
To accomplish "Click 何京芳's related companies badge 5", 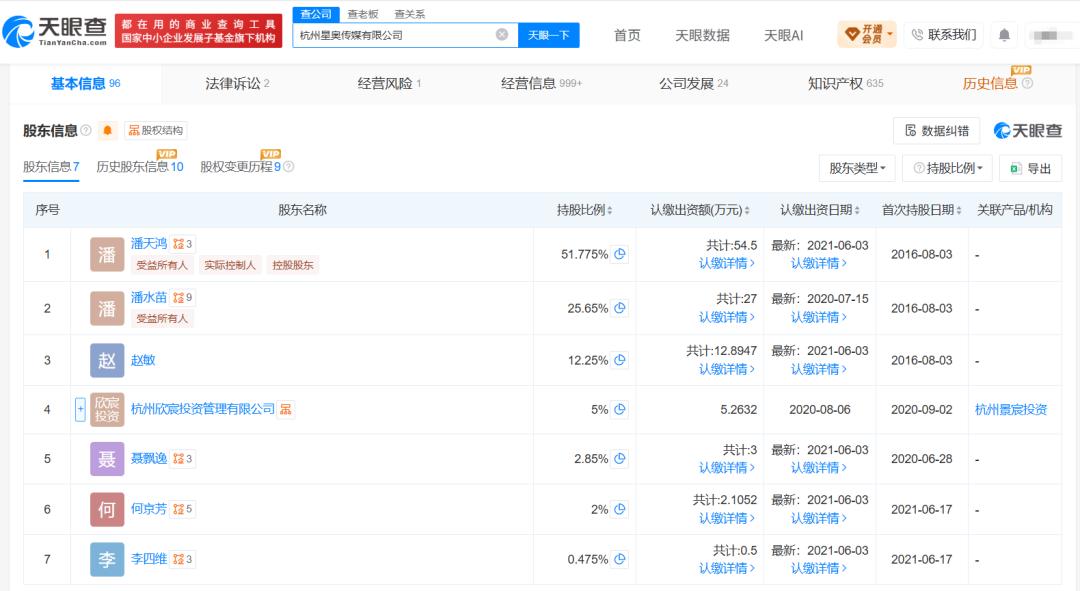I will [183, 509].
